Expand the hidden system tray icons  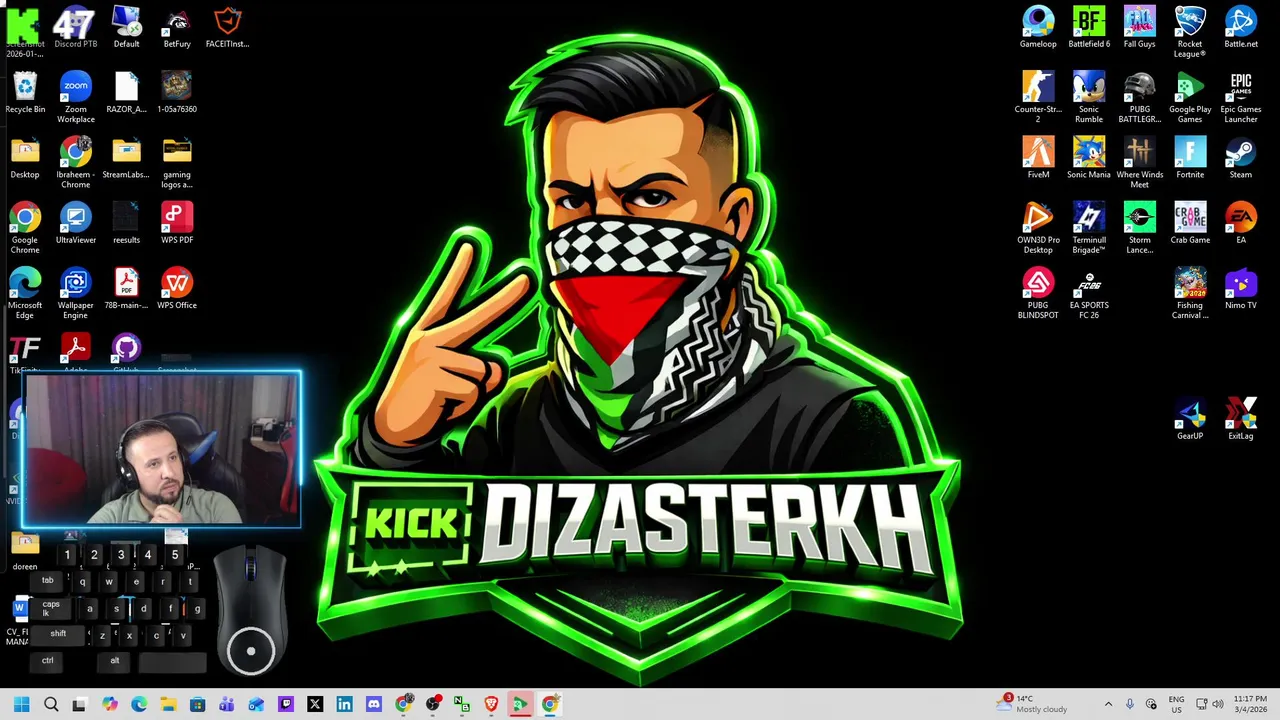[1108, 704]
